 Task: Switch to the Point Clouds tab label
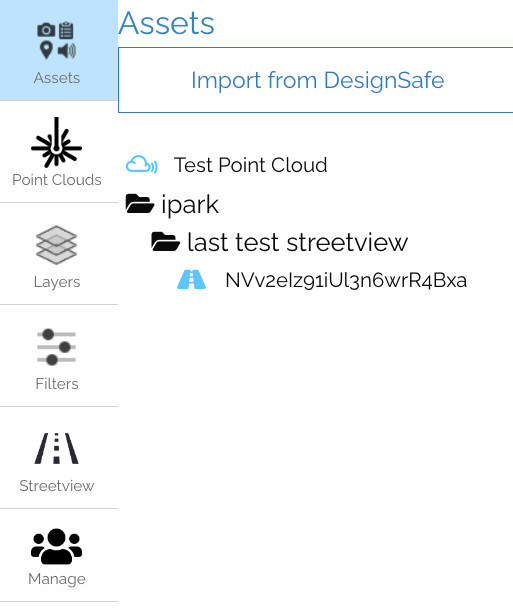[57, 180]
